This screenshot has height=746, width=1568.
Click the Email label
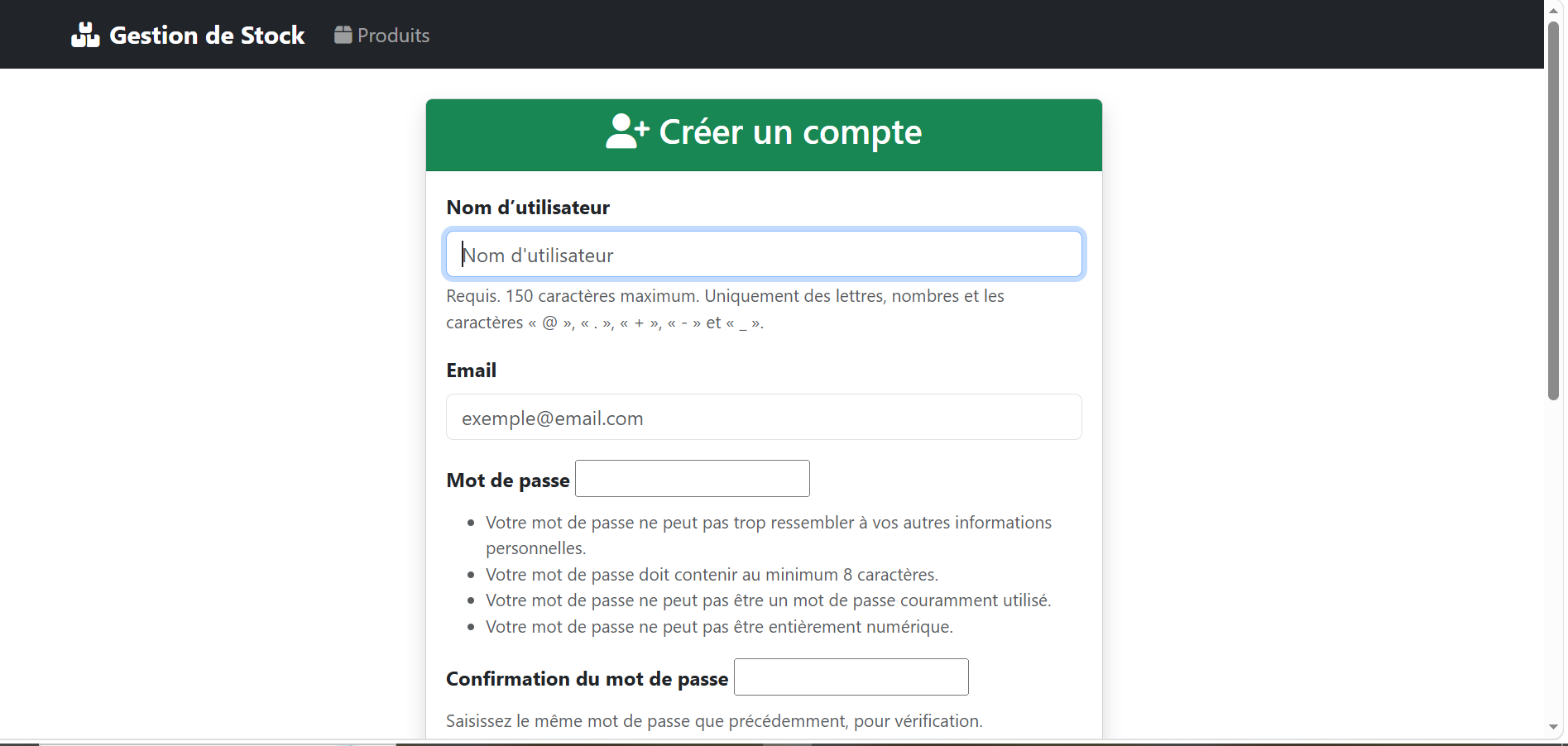click(472, 371)
